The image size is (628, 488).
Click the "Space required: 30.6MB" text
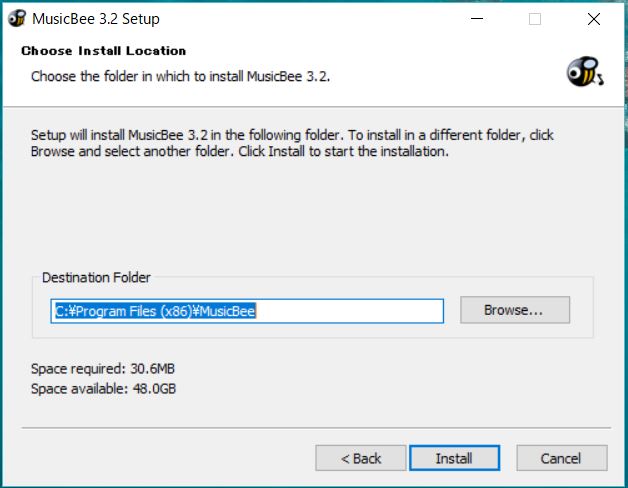pos(103,369)
